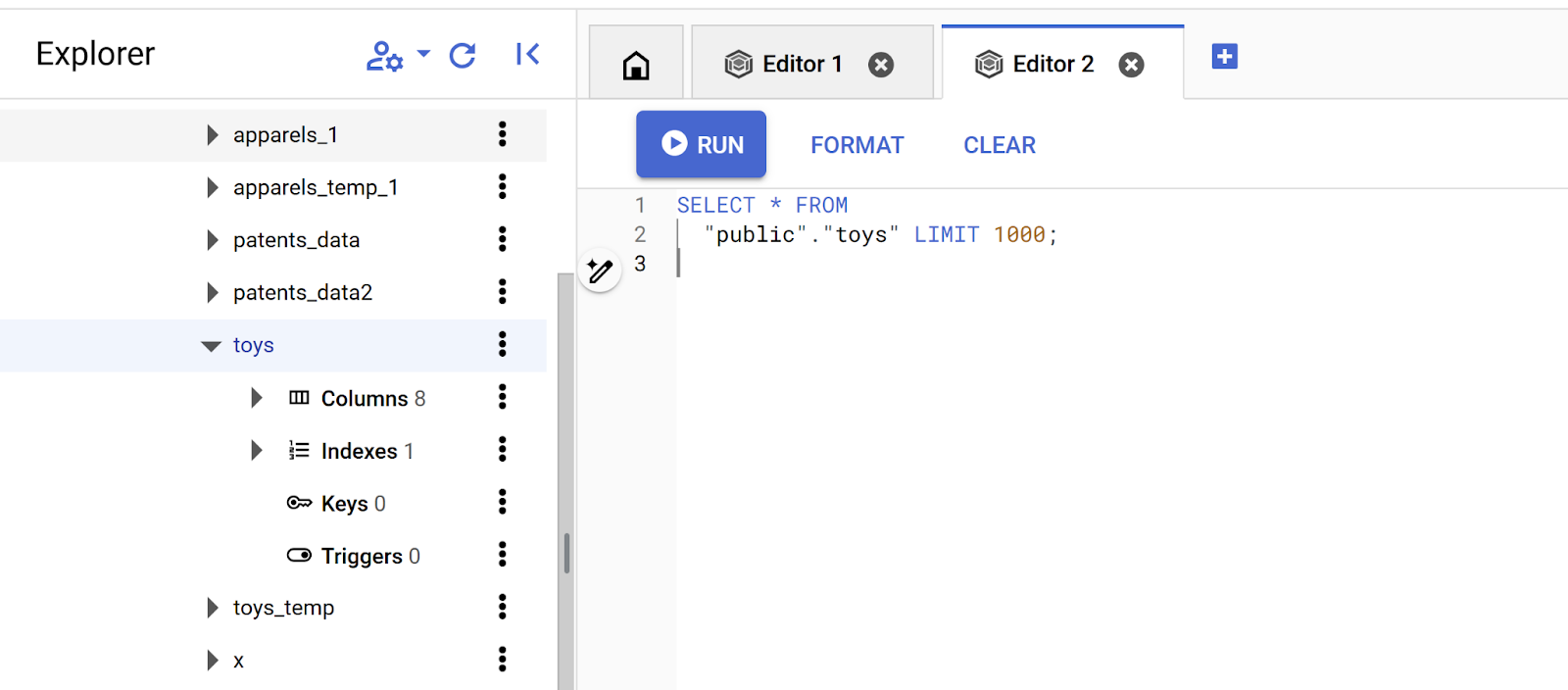Viewport: 1568px width, 690px height.
Task: Click the magic wand AI assist icon
Action: coord(600,271)
